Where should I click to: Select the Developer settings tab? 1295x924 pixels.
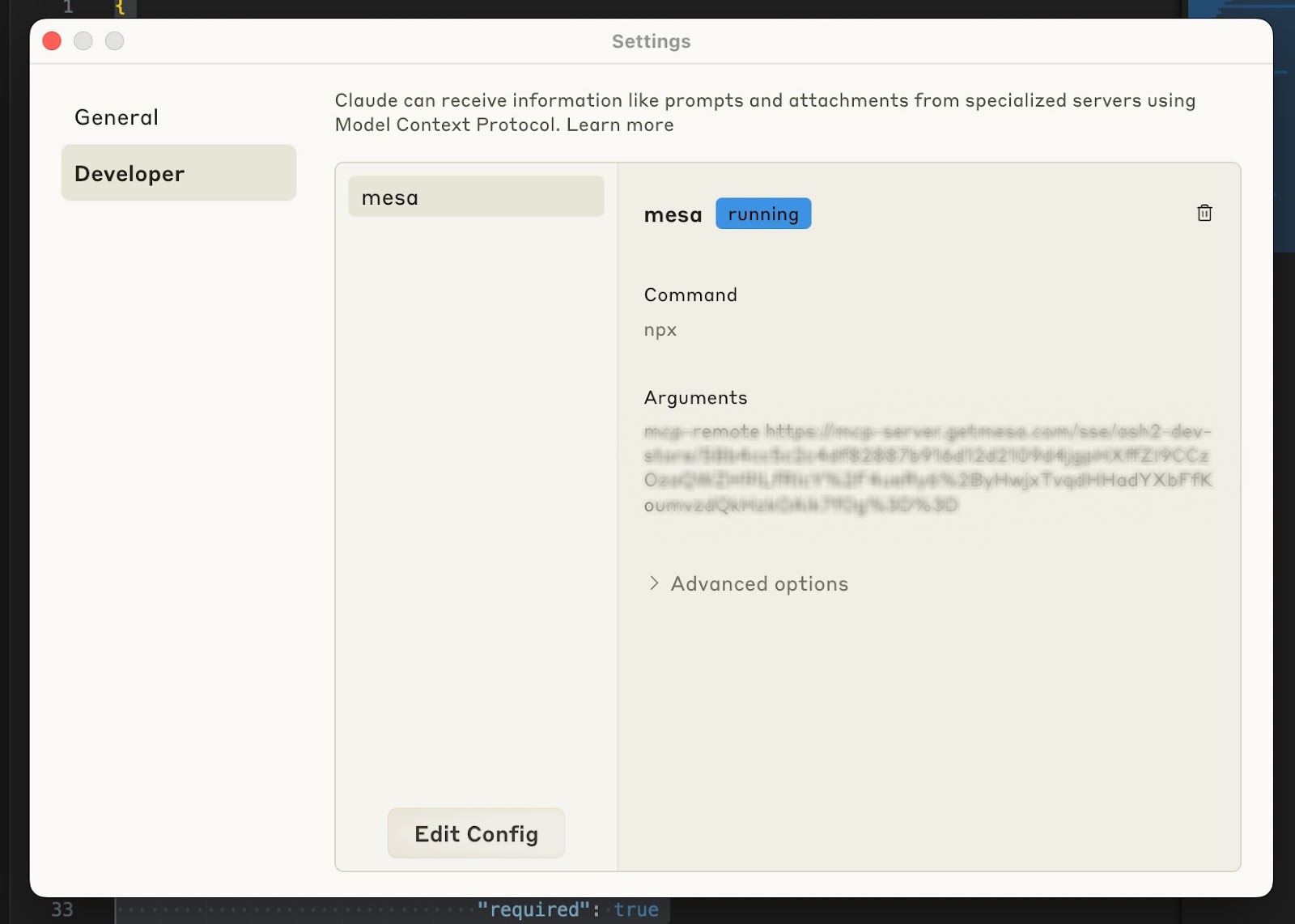179,173
